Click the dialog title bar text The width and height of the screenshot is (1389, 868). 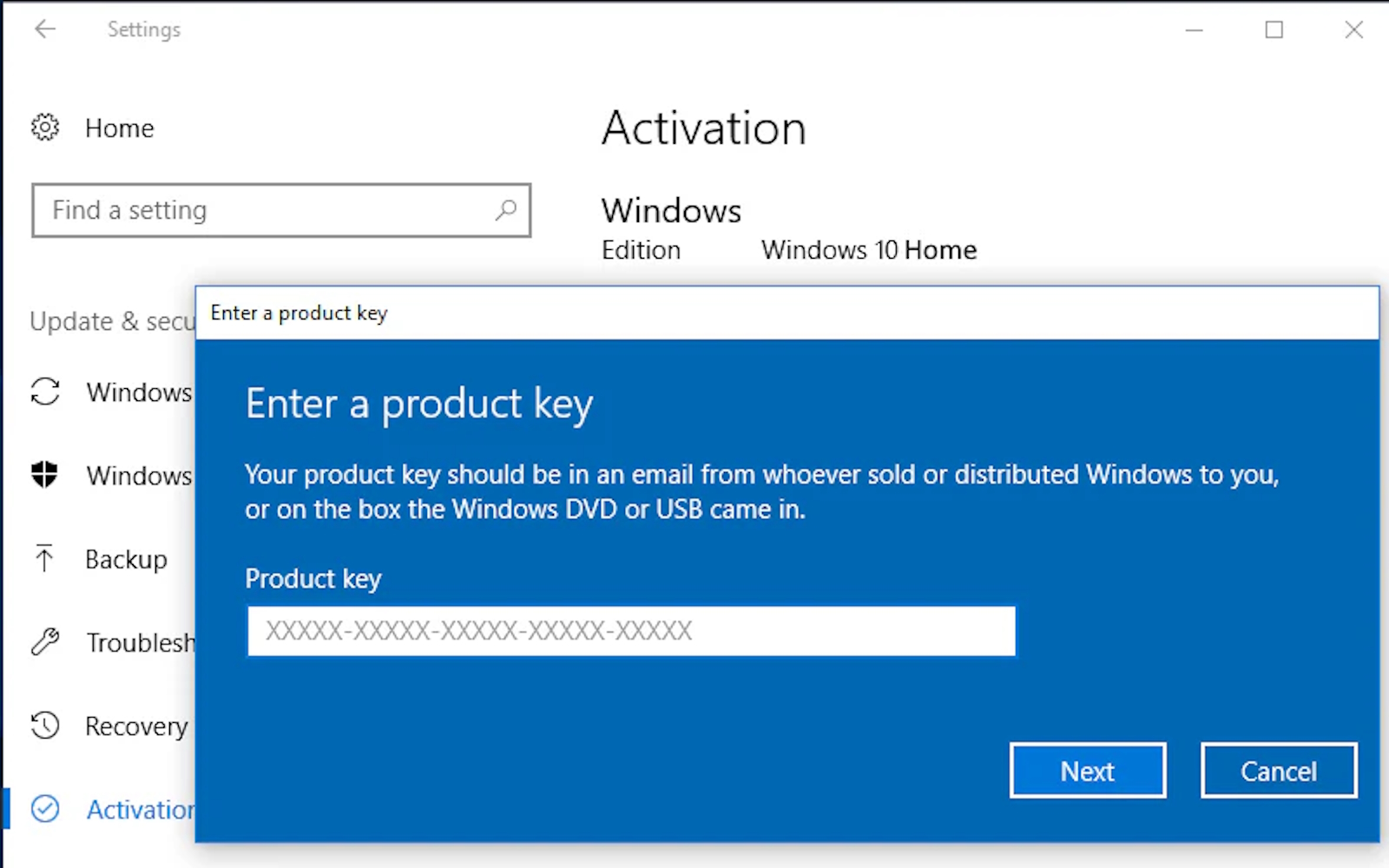click(299, 313)
